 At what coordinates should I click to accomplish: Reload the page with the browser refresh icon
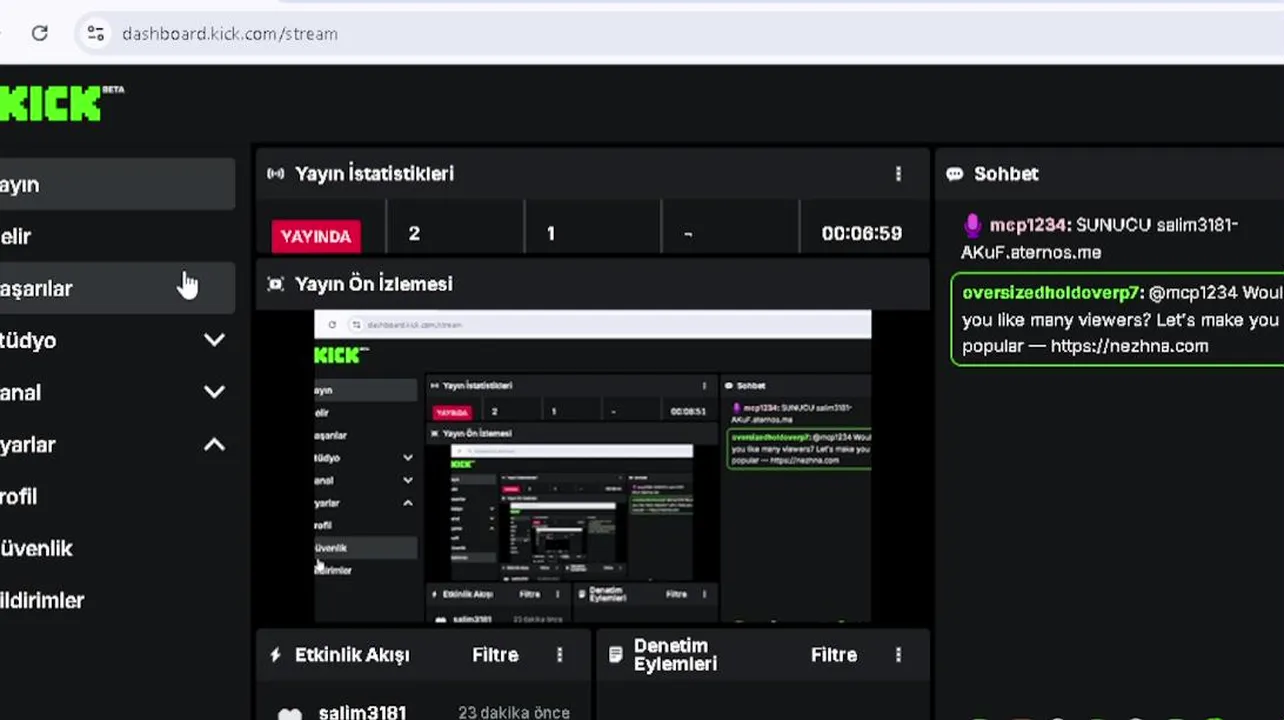[x=40, y=33]
